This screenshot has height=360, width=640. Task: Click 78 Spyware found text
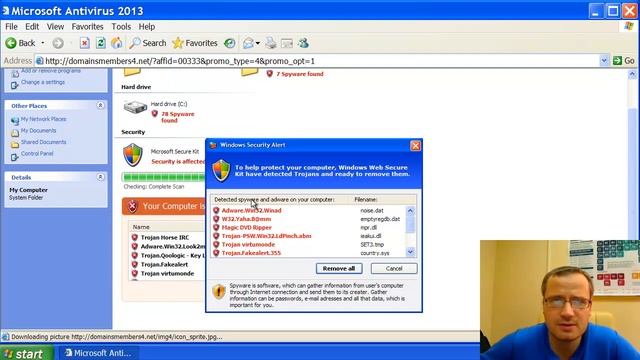click(177, 117)
